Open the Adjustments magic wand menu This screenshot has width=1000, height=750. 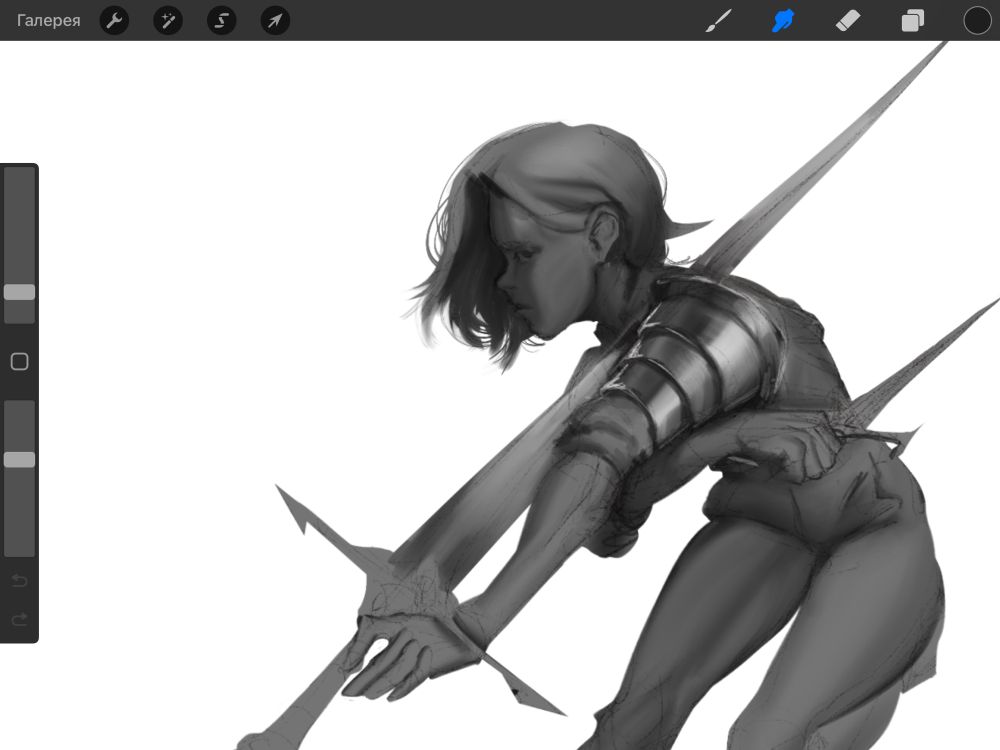click(x=168, y=20)
